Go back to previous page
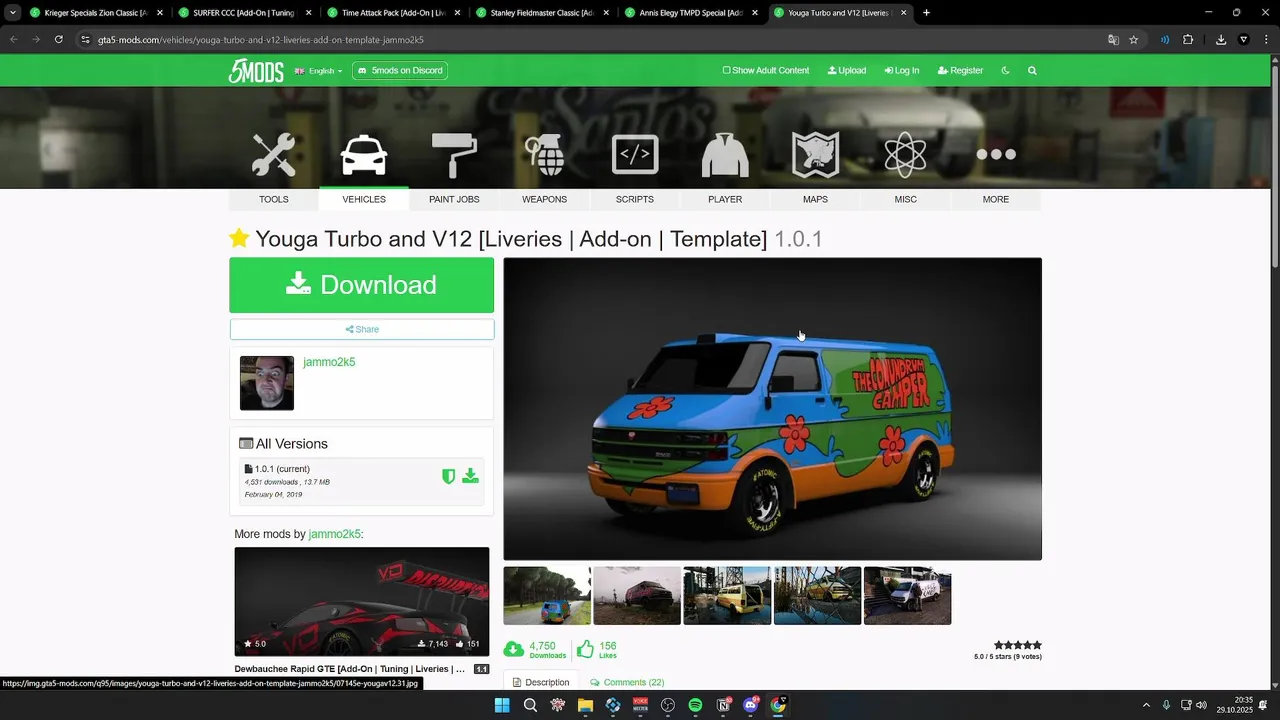This screenshot has height=720, width=1280. (x=14, y=40)
